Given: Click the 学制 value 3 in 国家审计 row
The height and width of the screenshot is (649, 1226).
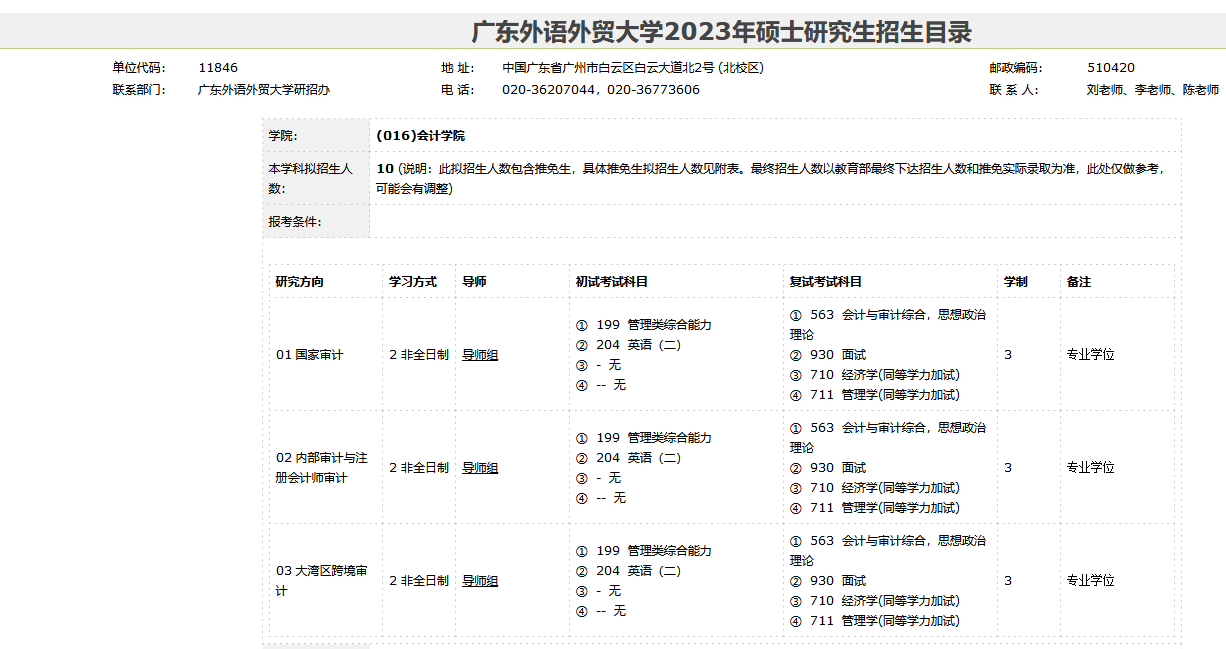Looking at the screenshot, I should (1008, 355).
